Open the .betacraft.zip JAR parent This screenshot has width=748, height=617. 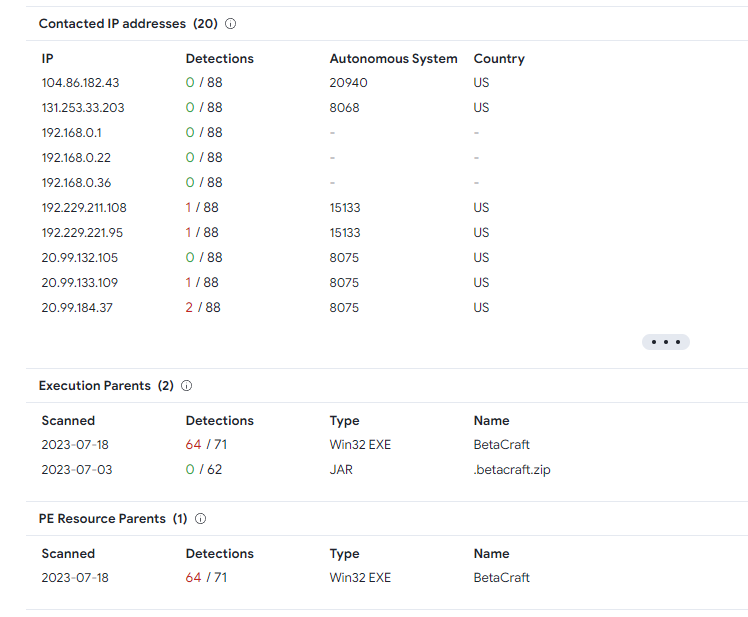[511, 470]
